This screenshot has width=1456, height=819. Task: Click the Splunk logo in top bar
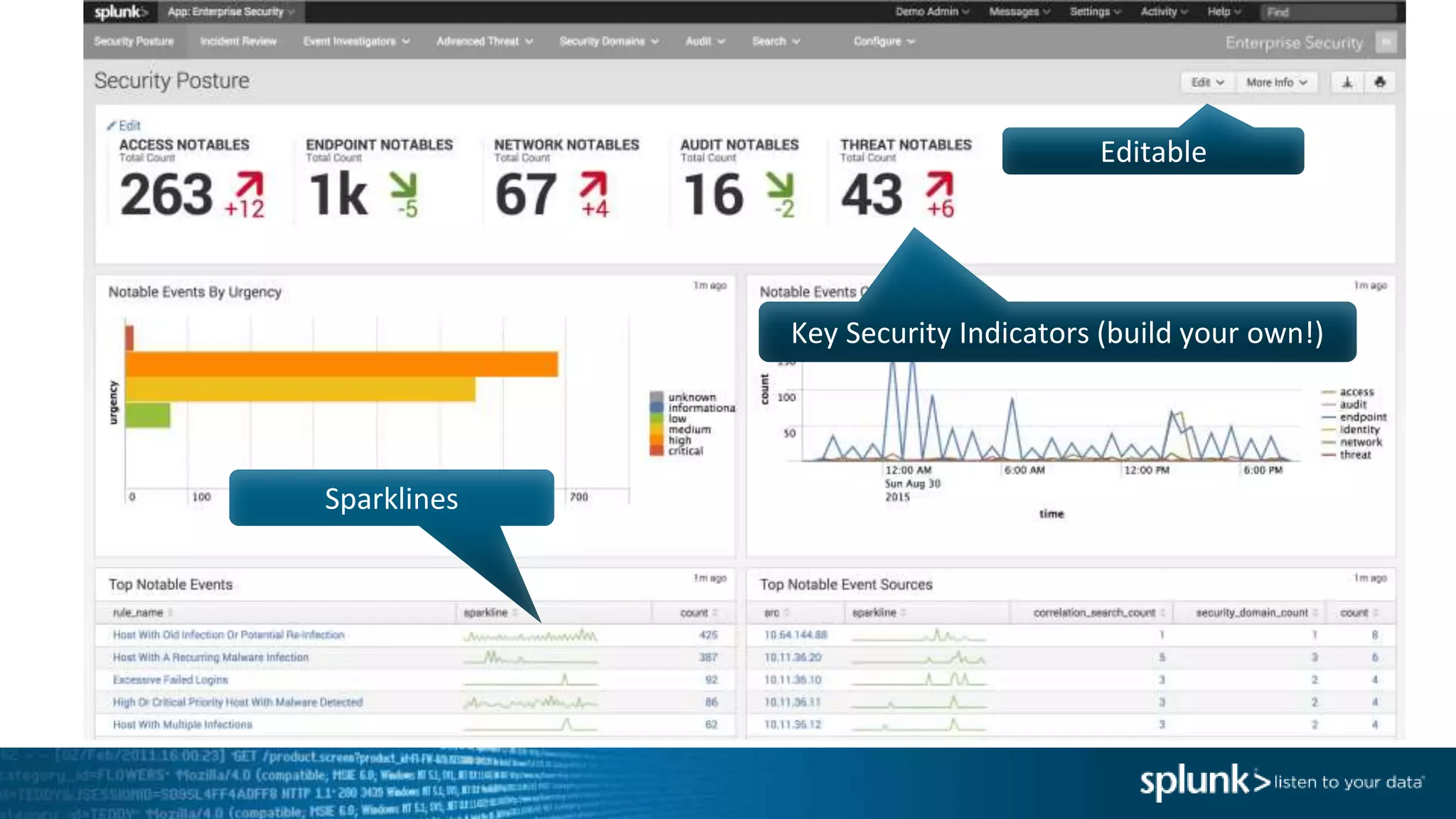(x=120, y=11)
